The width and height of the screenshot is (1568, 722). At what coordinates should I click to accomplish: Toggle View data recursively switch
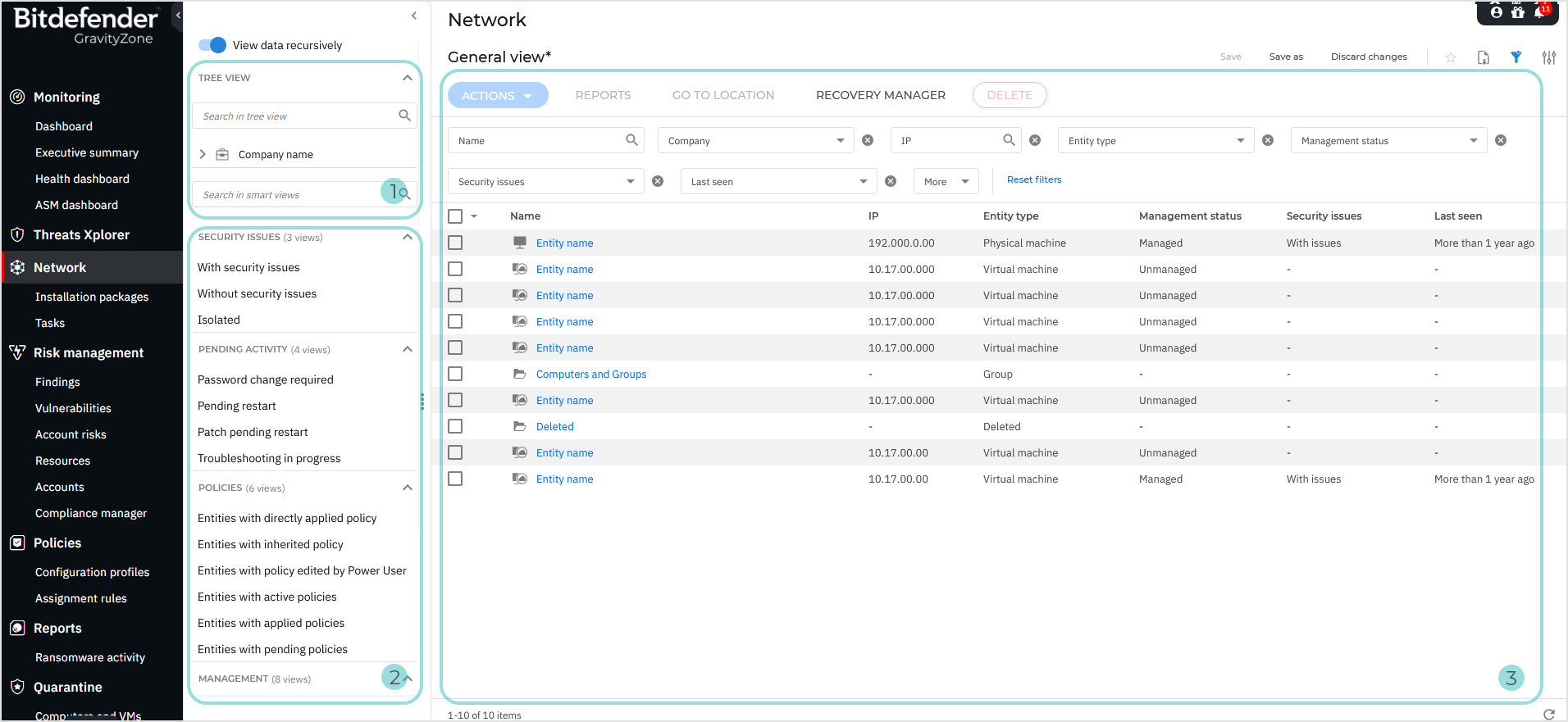(212, 45)
